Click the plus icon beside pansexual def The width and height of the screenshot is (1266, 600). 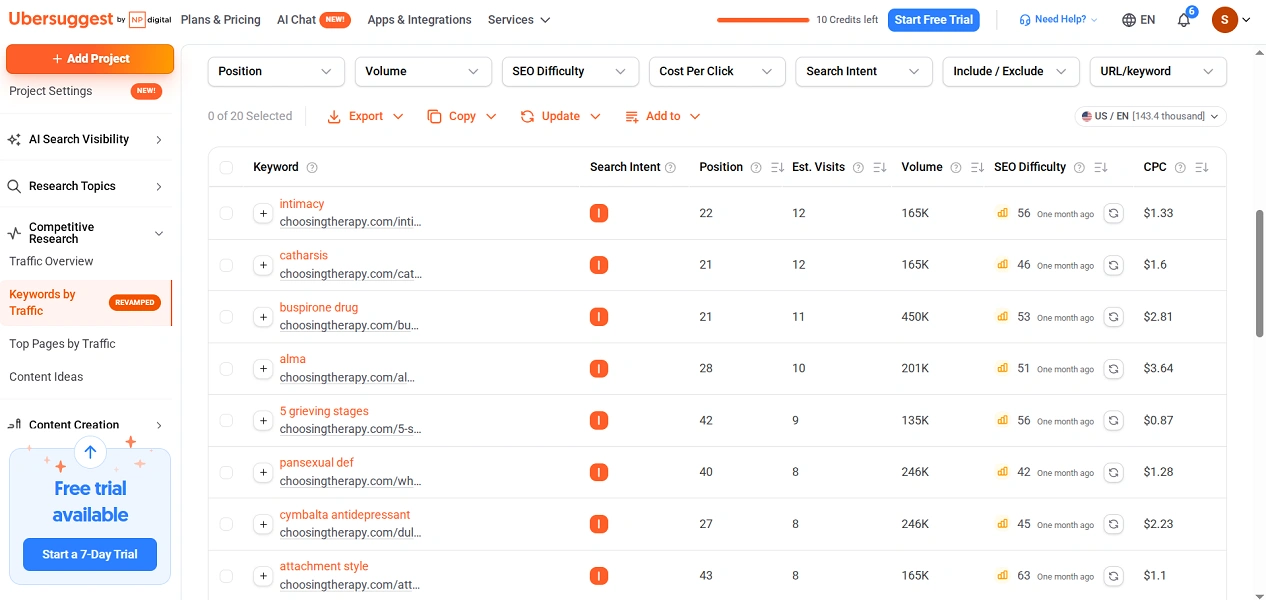(x=263, y=472)
